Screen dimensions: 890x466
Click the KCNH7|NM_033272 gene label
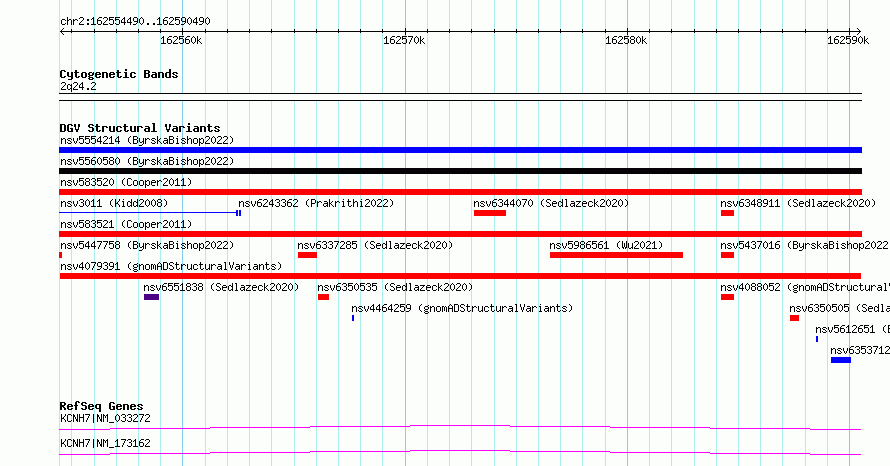(106, 418)
